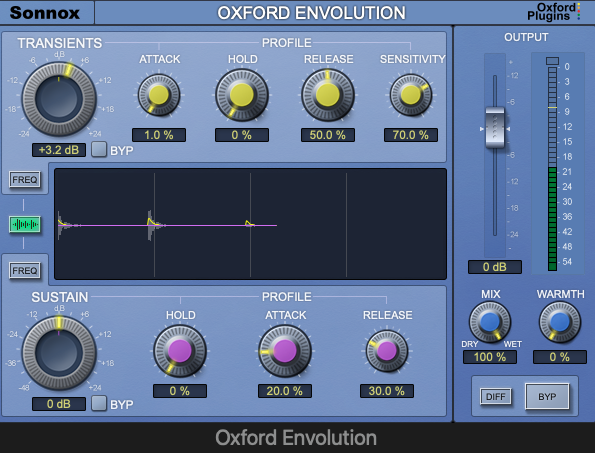Screen dimensions: 595x453
Task: Toggle the Transients BYP checkbox
Action: 99,149
